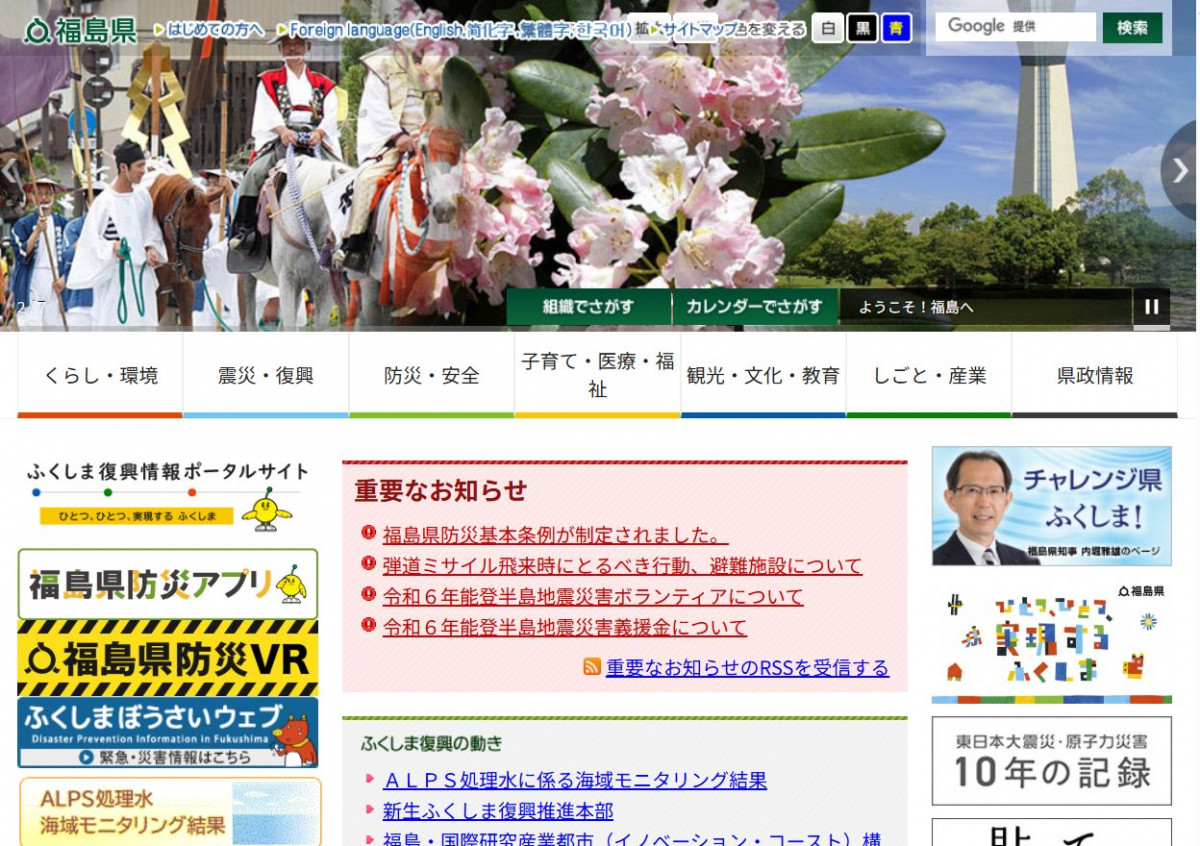Click the Fukushima Prefecture logo icon
The width and height of the screenshot is (1200, 846).
click(35, 30)
